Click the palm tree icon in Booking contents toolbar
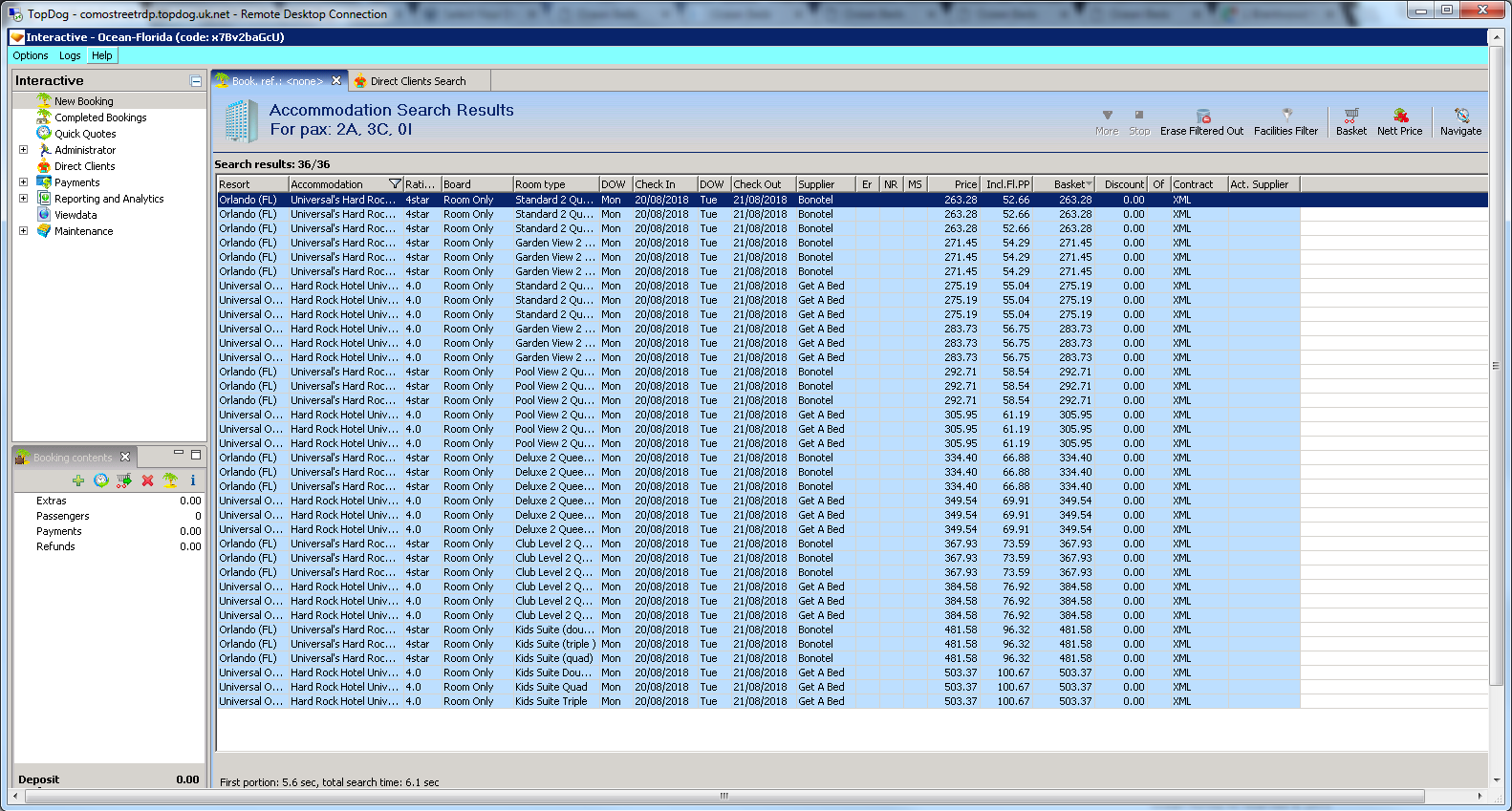Image resolution: width=1512 pixels, height=811 pixels. (x=170, y=480)
